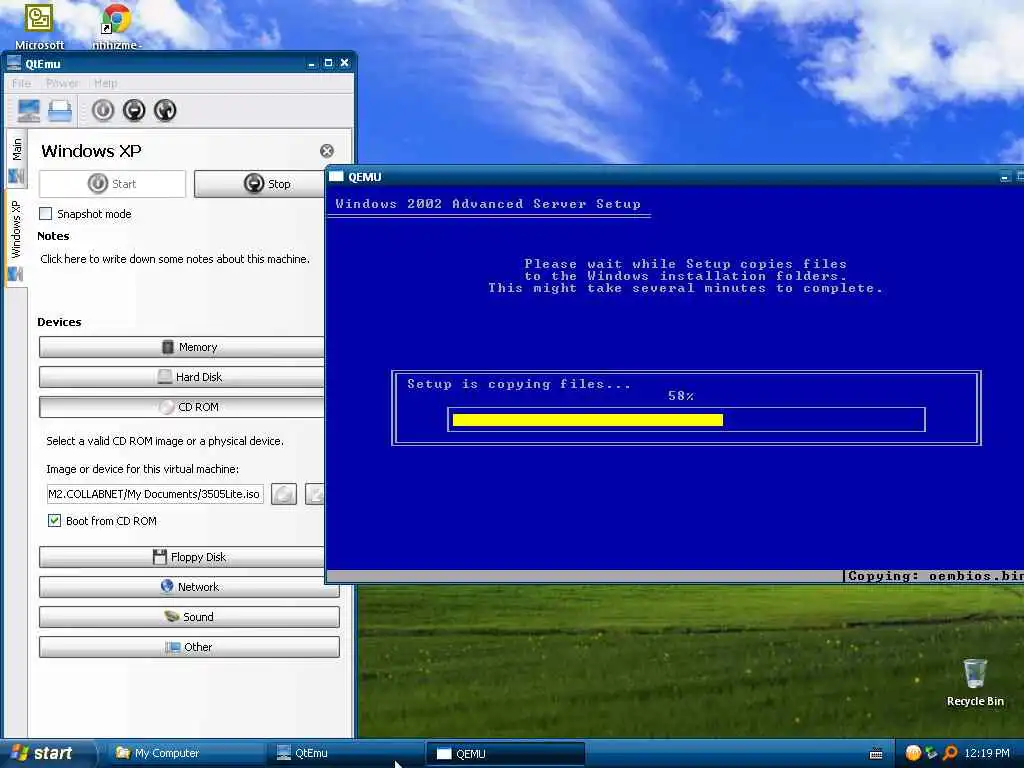Click the reload icon button beside the ISO path field

click(x=283, y=494)
